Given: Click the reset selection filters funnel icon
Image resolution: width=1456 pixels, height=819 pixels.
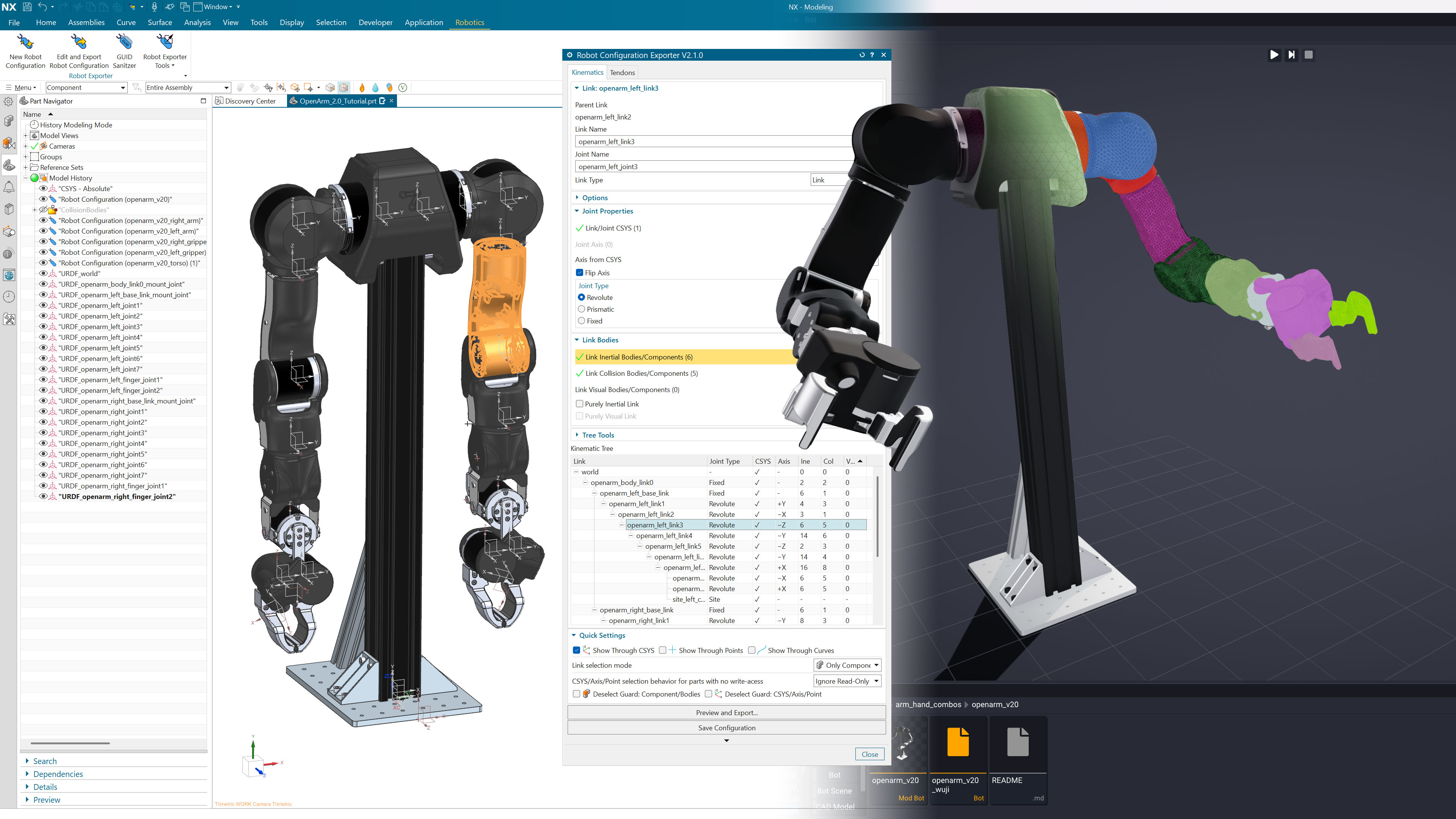Looking at the screenshot, I should (136, 88).
